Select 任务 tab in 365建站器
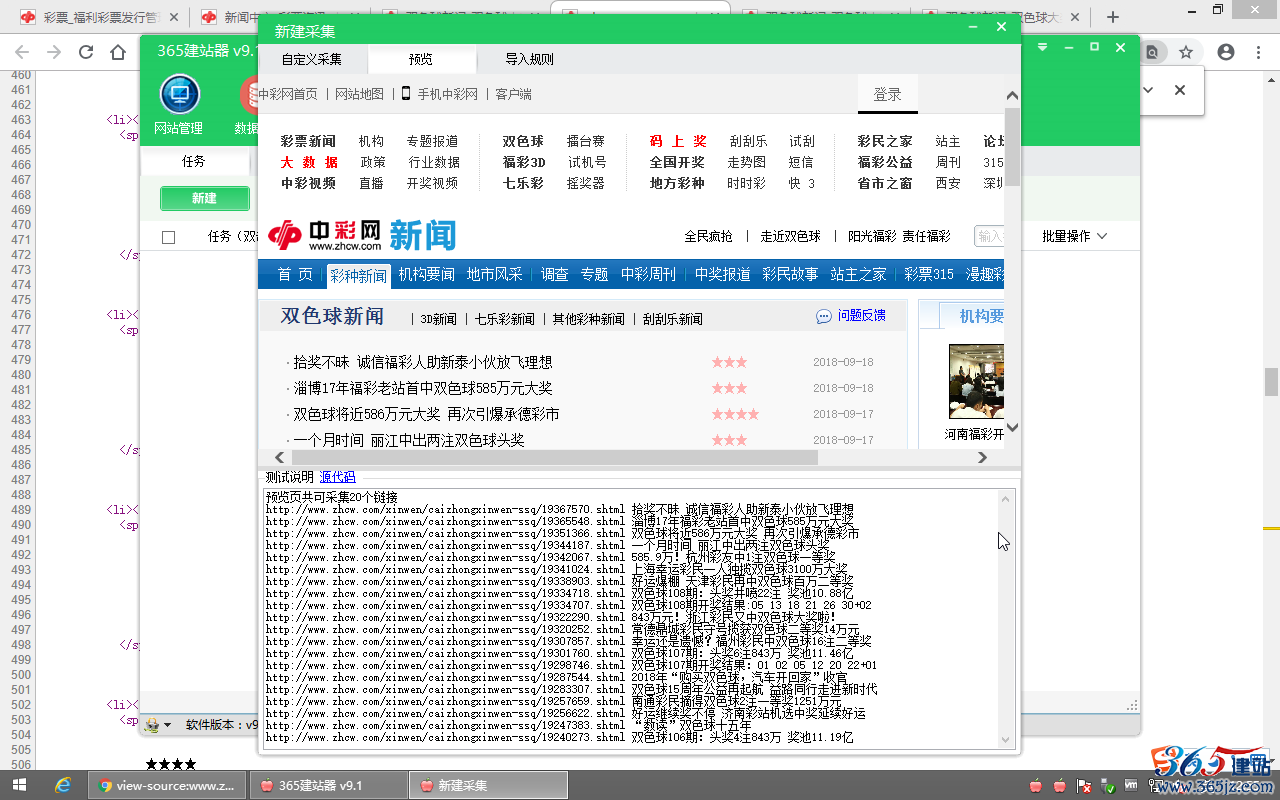 194,161
